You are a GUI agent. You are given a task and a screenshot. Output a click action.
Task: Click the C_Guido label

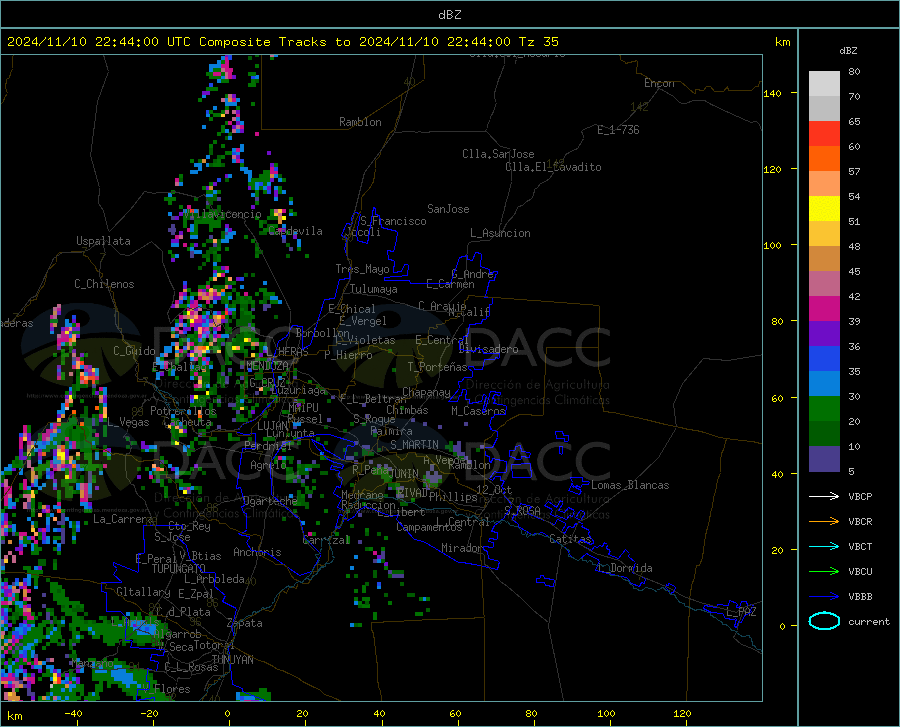pyautogui.click(x=134, y=351)
